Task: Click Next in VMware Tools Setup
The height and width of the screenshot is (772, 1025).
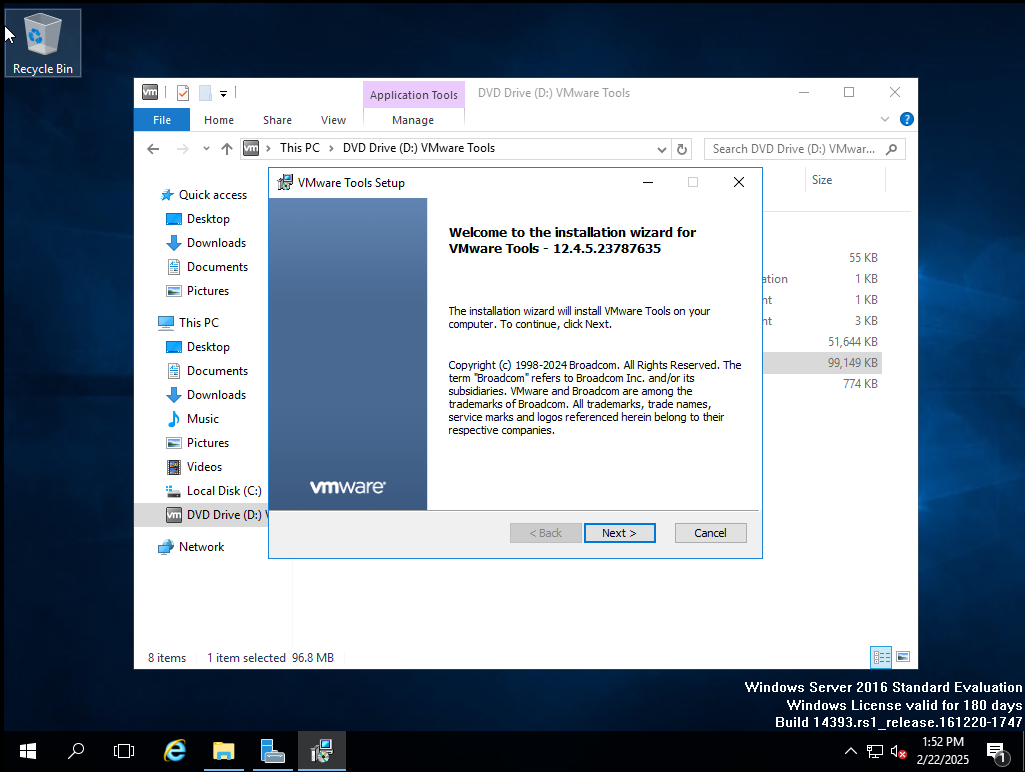Action: [x=619, y=533]
